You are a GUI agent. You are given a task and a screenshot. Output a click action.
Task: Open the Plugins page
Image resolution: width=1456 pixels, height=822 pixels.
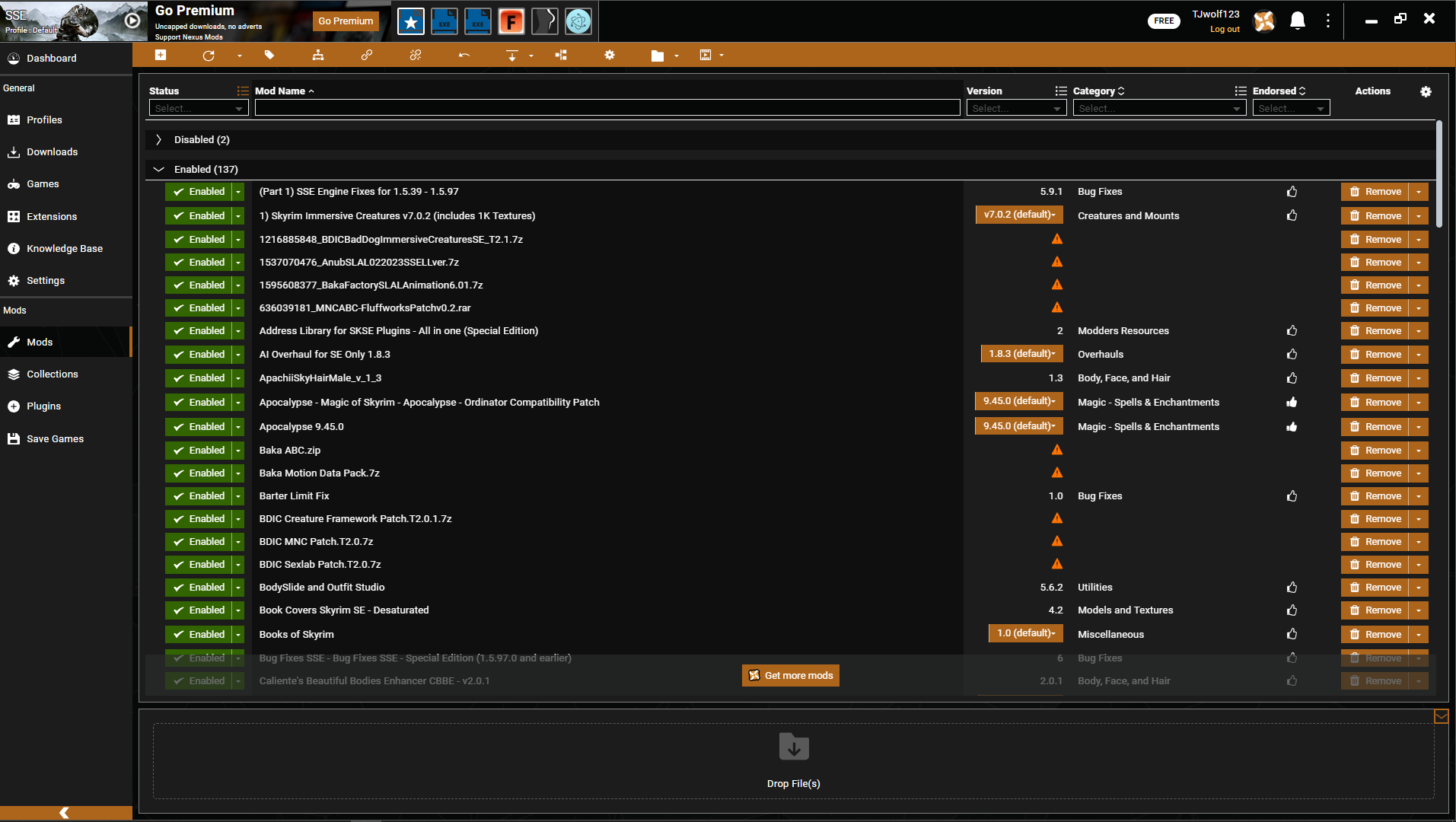[x=66, y=406]
